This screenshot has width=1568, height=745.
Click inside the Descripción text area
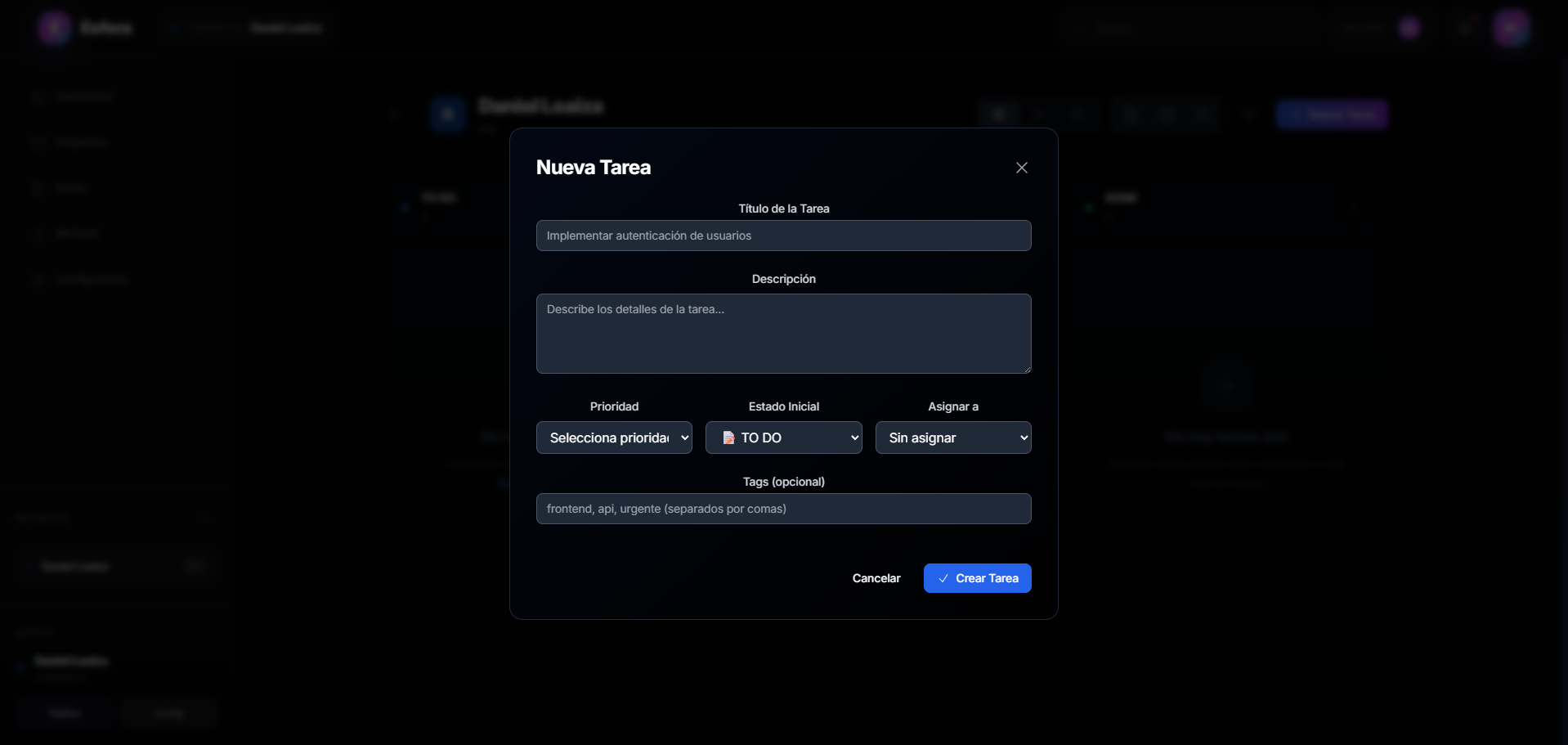[x=783, y=334]
